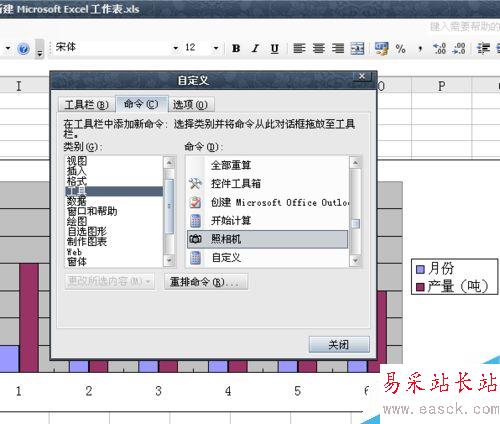
Task: Apply Comma style format
Action: 420,49
